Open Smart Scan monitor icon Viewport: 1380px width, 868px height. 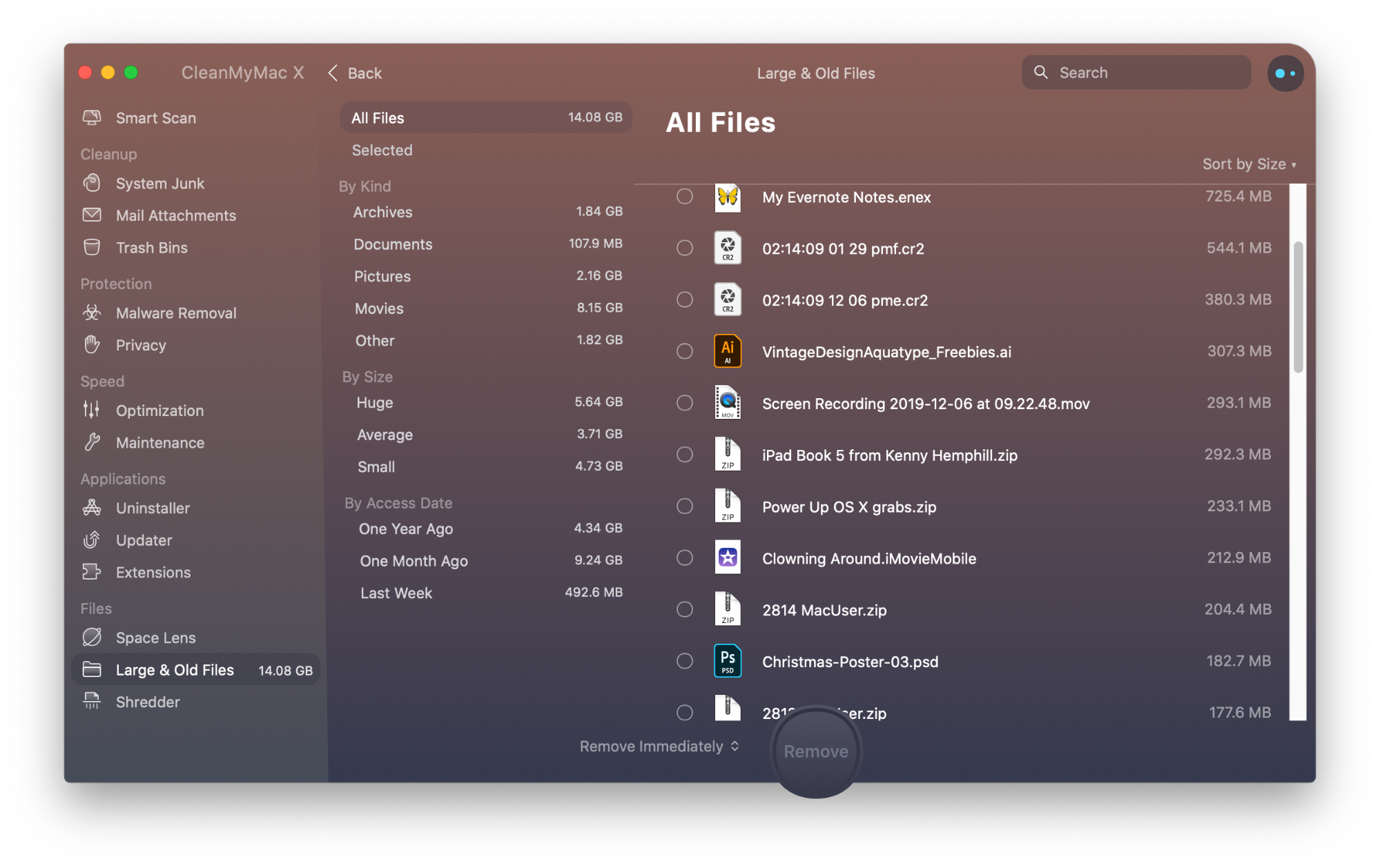(x=91, y=118)
